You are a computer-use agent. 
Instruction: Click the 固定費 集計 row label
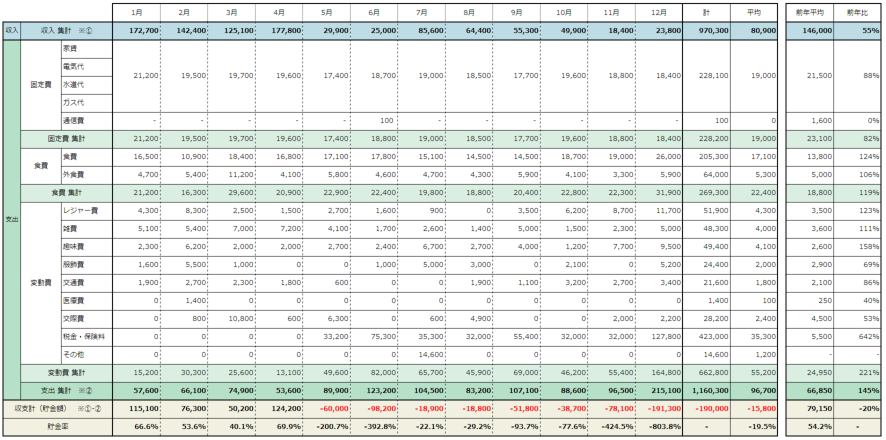pyautogui.click(x=67, y=139)
